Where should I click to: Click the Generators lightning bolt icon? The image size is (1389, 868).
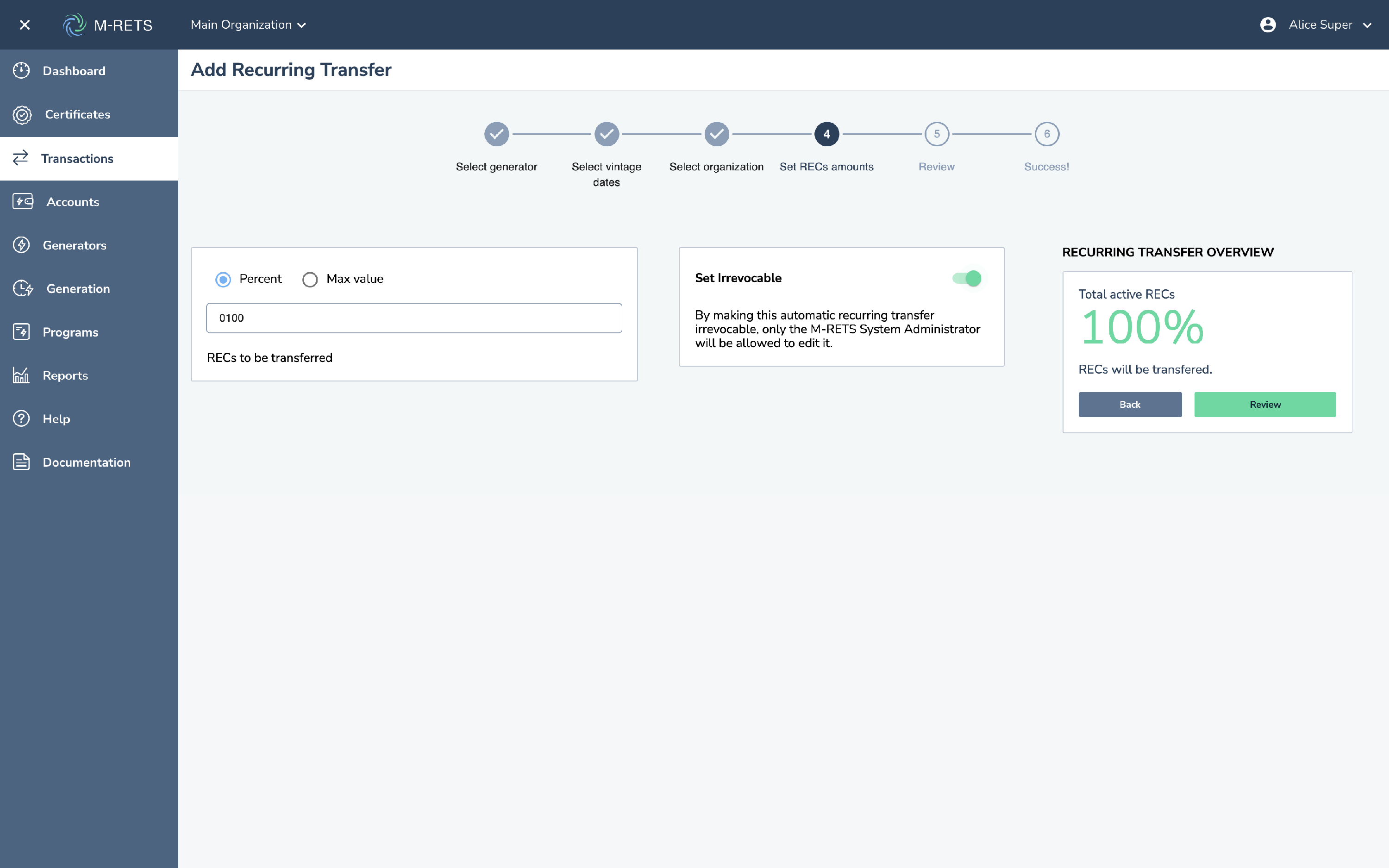[21, 245]
